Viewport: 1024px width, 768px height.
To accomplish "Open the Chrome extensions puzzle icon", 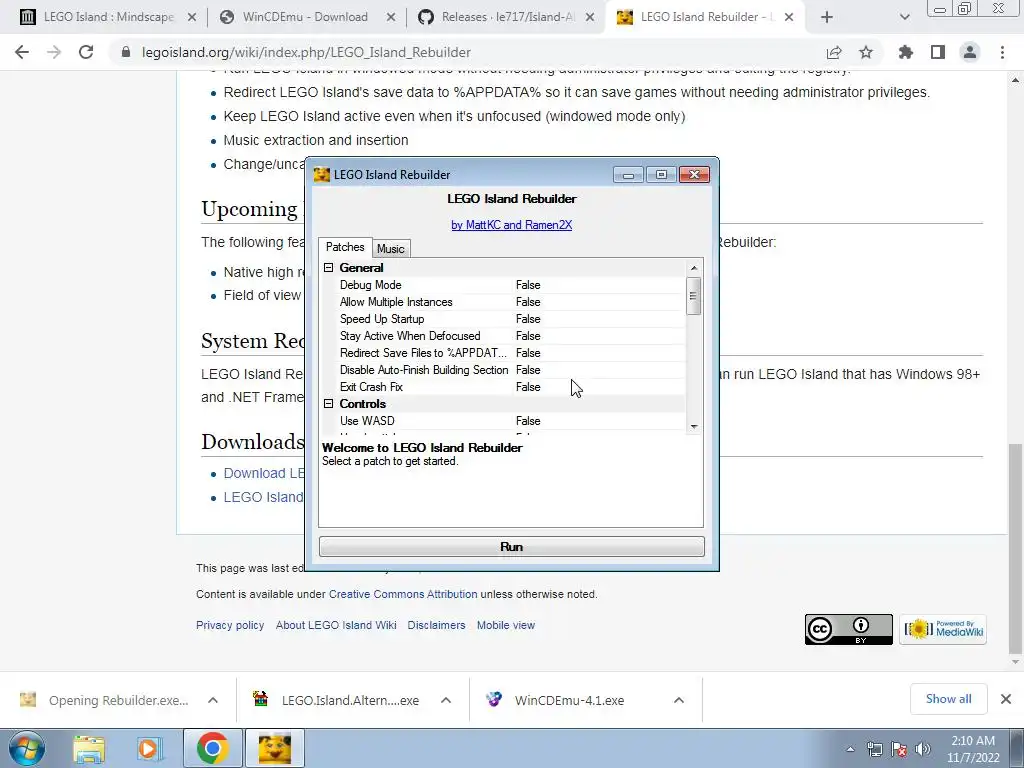I will point(906,52).
